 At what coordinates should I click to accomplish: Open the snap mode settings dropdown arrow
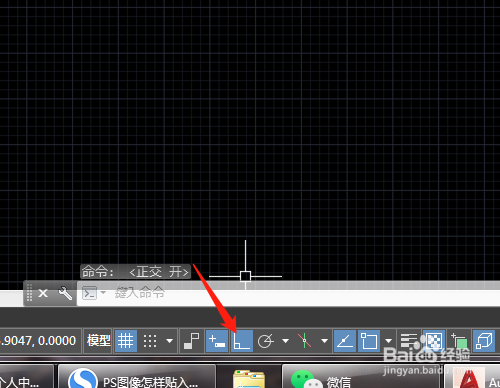pyautogui.click(x=170, y=341)
